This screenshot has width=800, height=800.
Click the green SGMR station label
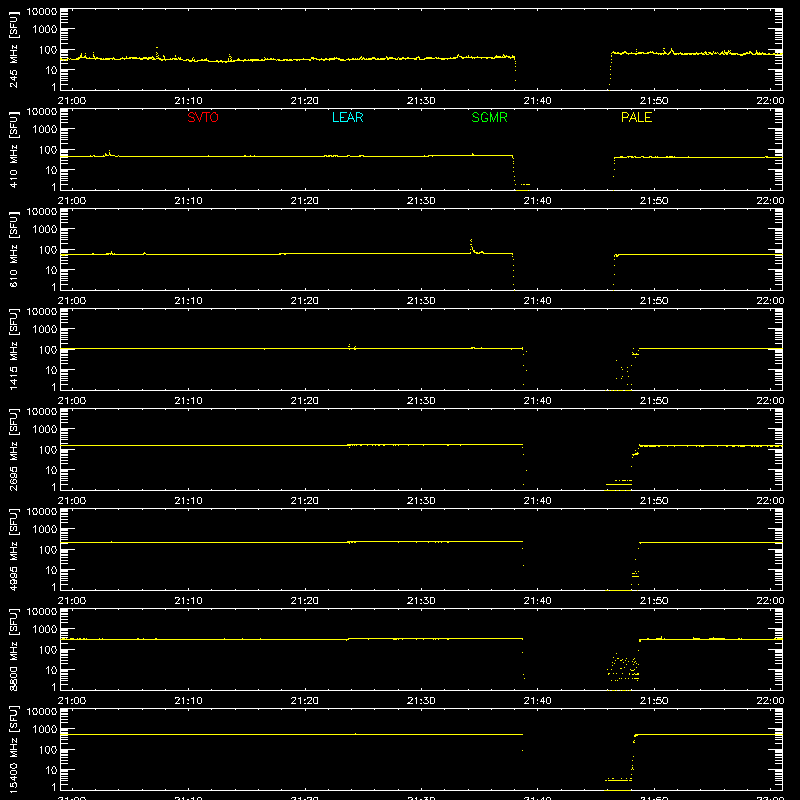tap(489, 117)
